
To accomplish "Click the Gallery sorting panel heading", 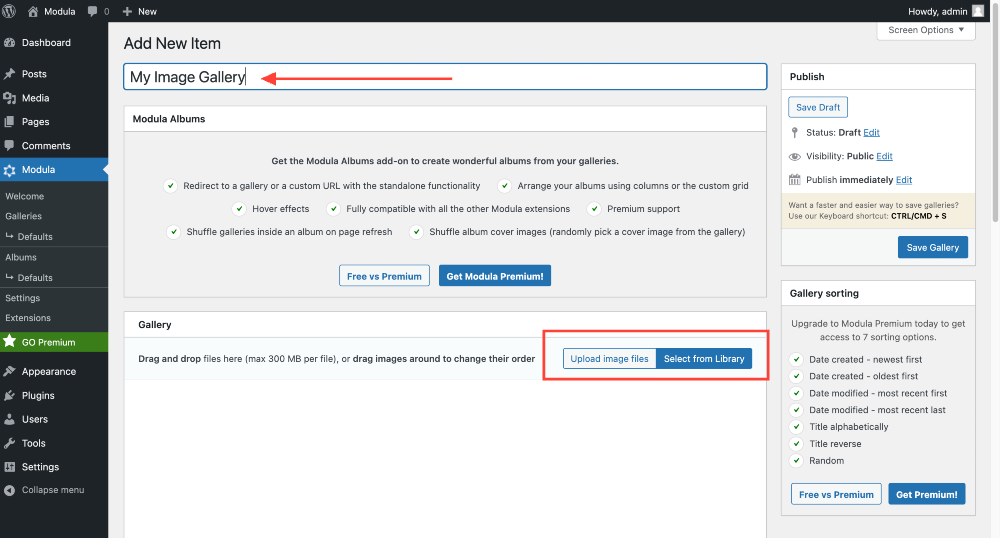I will point(824,293).
